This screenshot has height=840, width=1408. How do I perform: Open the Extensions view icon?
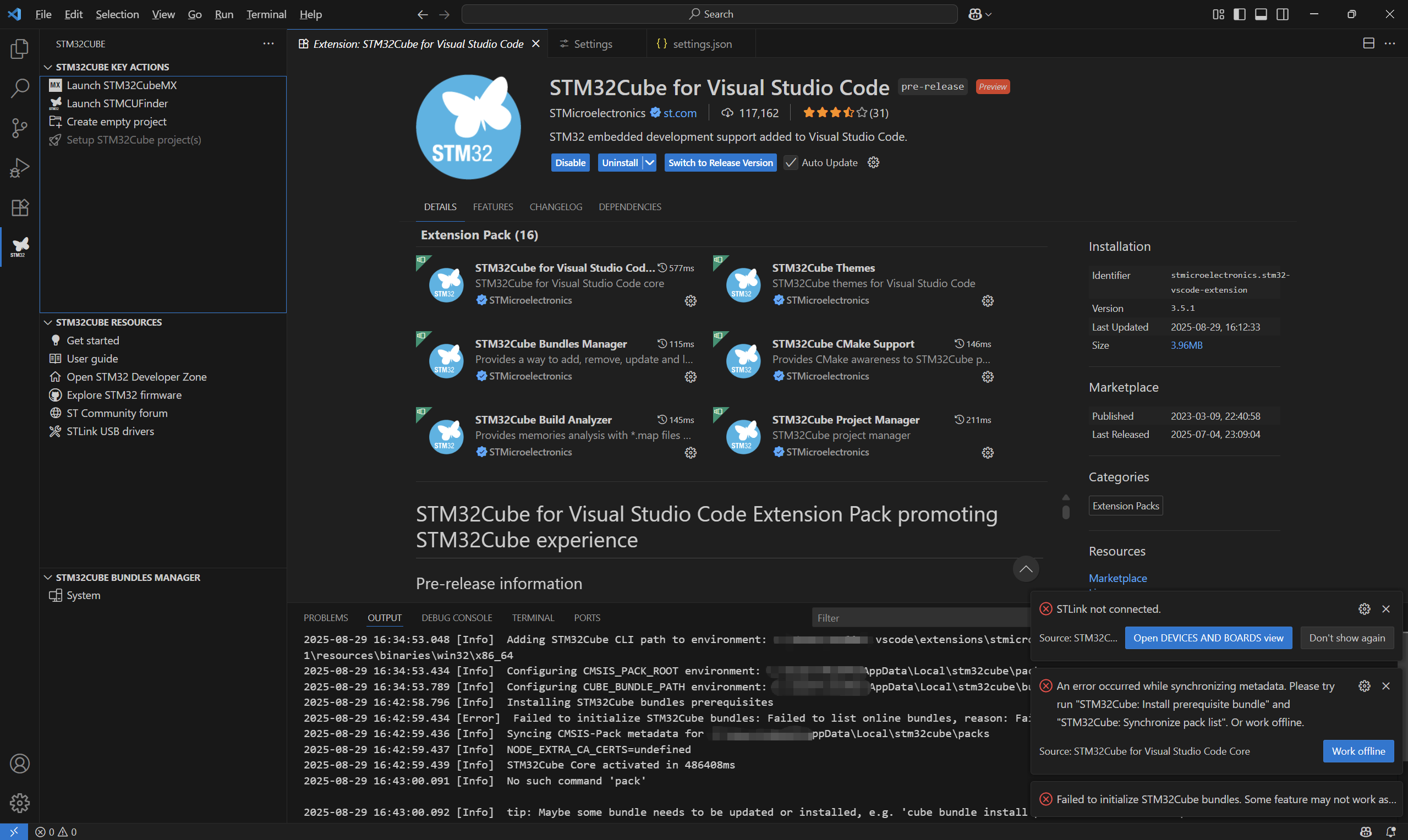click(20, 207)
